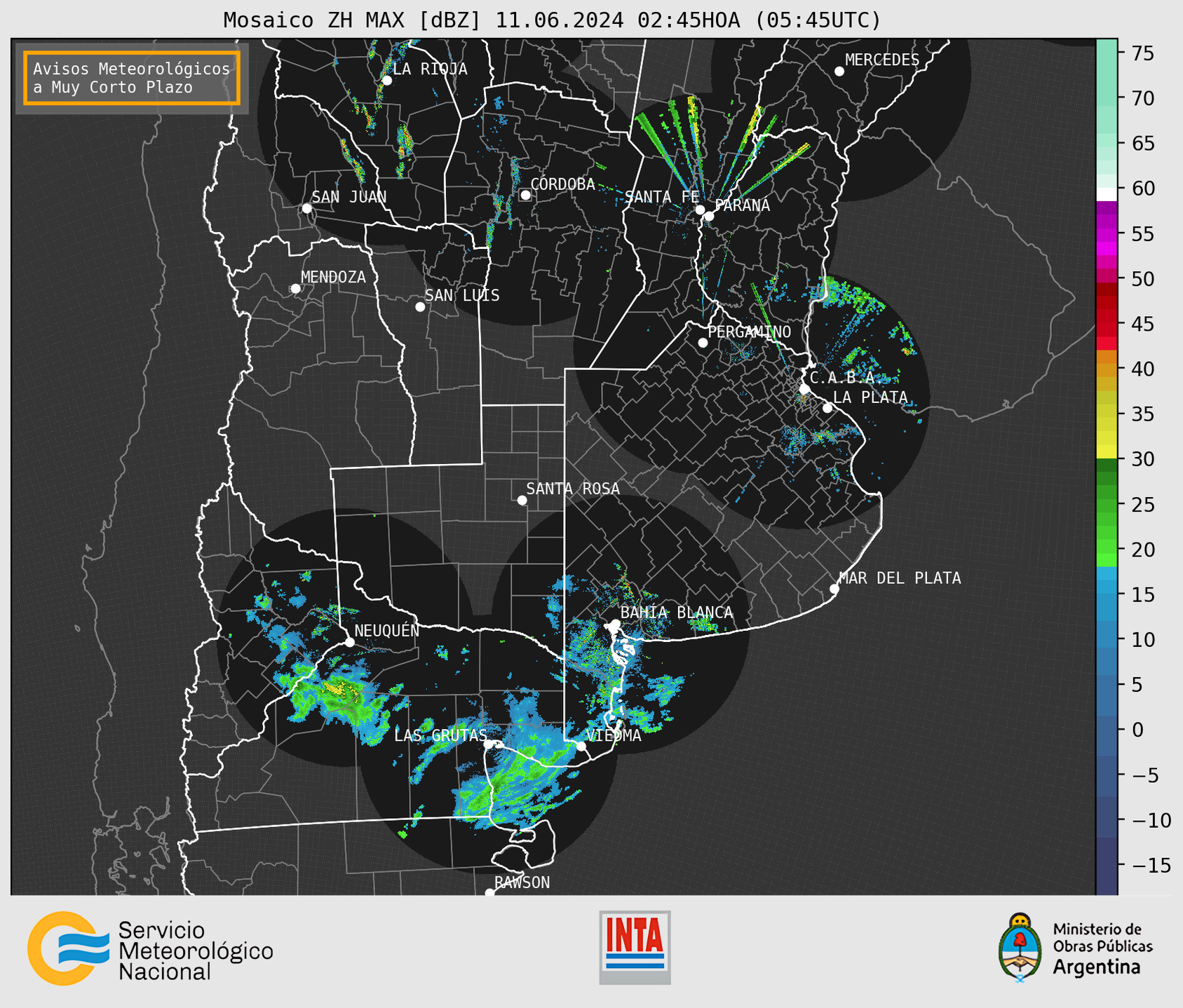This screenshot has width=1183, height=1008.
Task: Click the Neuquén city marker
Action: click(x=349, y=642)
